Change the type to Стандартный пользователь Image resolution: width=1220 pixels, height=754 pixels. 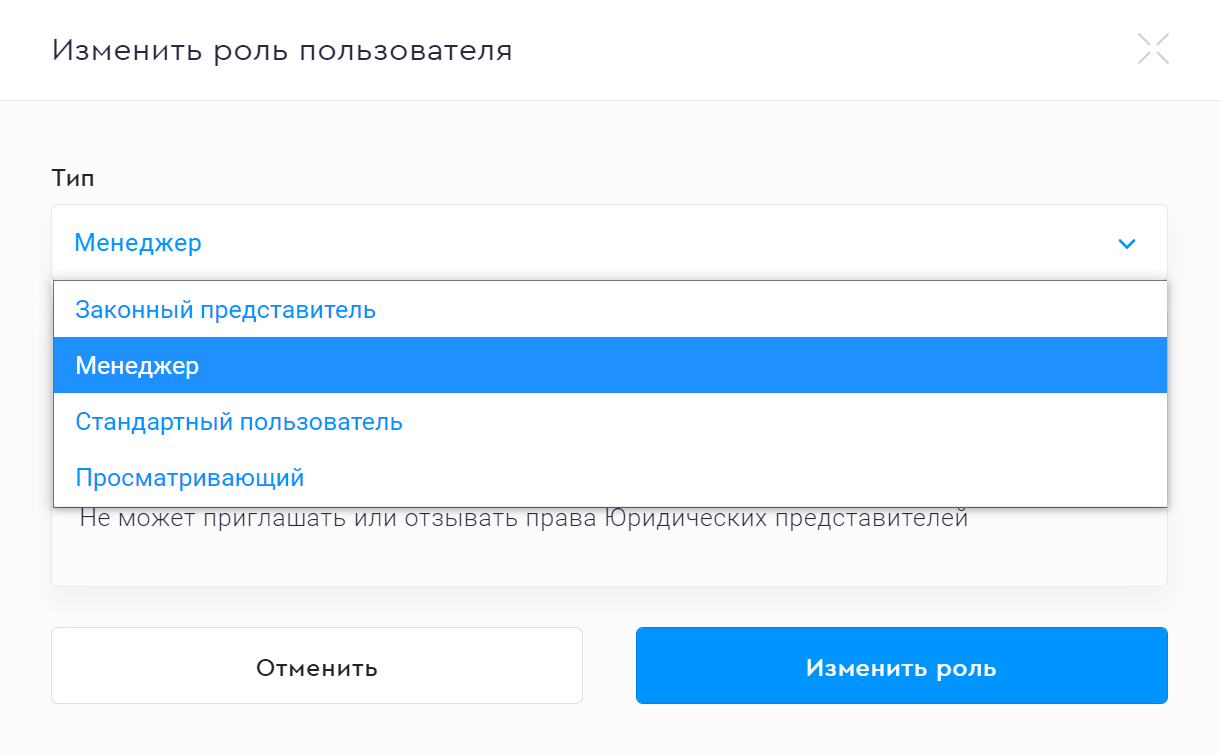point(239,422)
